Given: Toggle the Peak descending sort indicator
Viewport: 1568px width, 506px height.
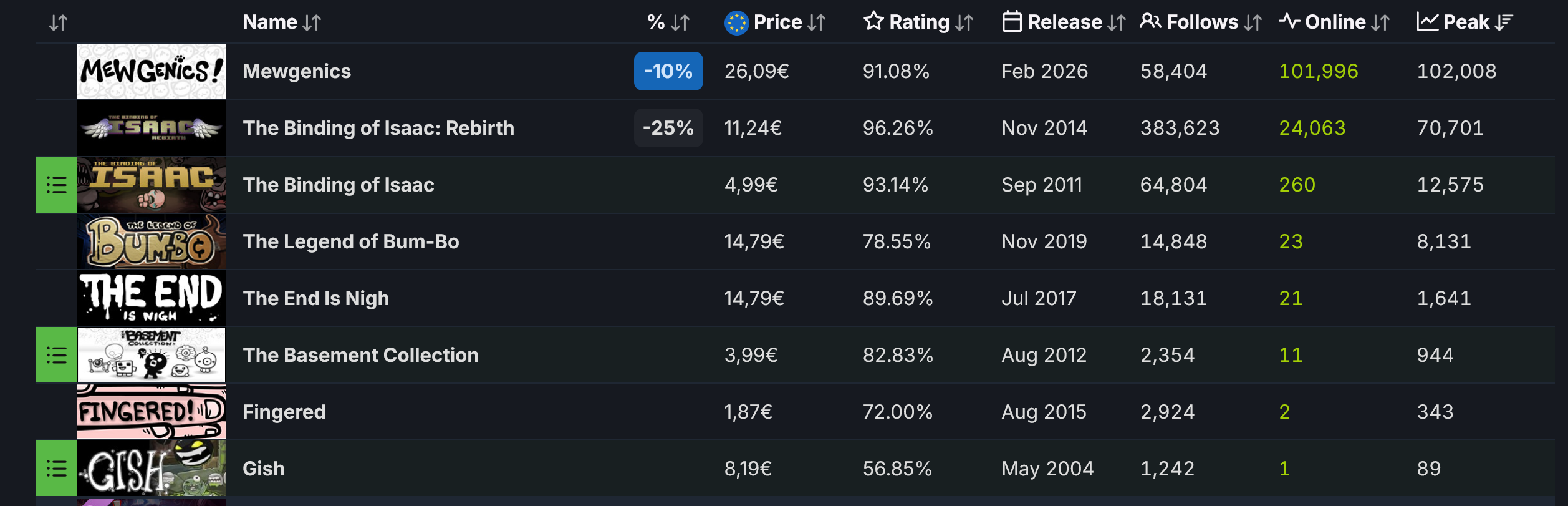Looking at the screenshot, I should [x=1504, y=23].
